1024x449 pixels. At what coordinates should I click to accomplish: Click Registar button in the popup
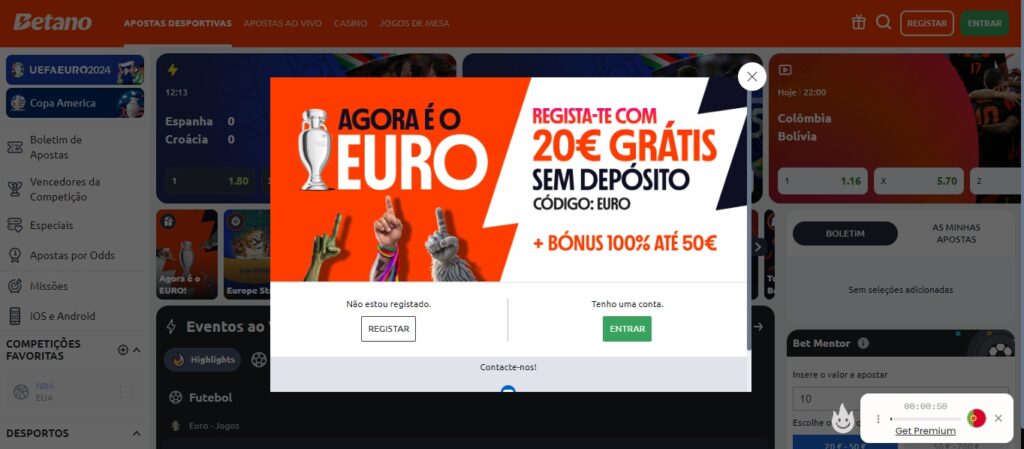tap(389, 329)
